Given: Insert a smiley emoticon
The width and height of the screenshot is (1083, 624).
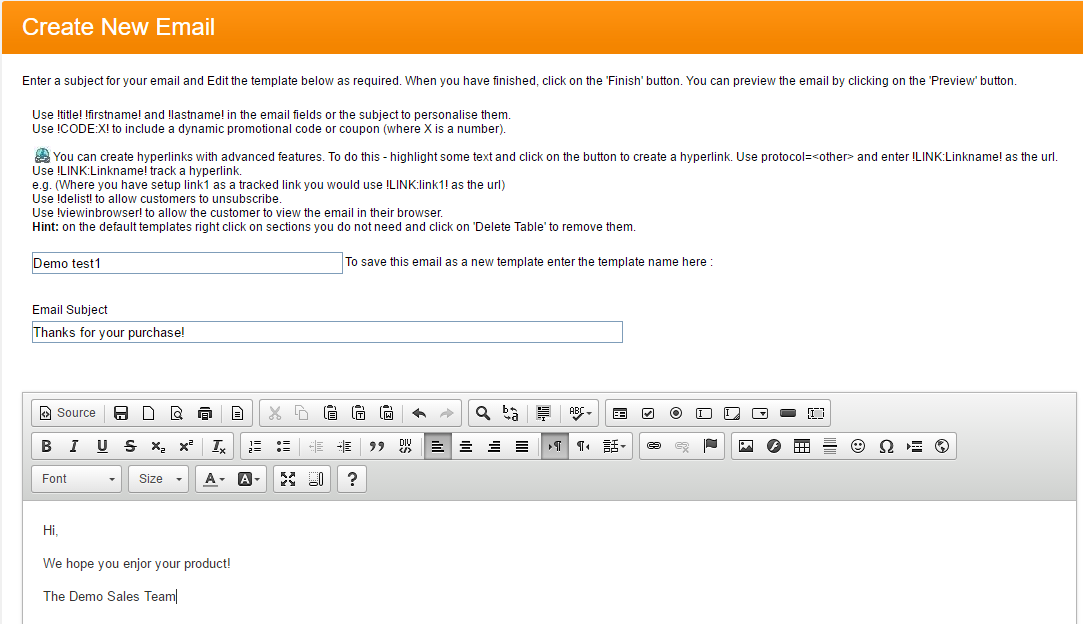Looking at the screenshot, I should coord(858,446).
